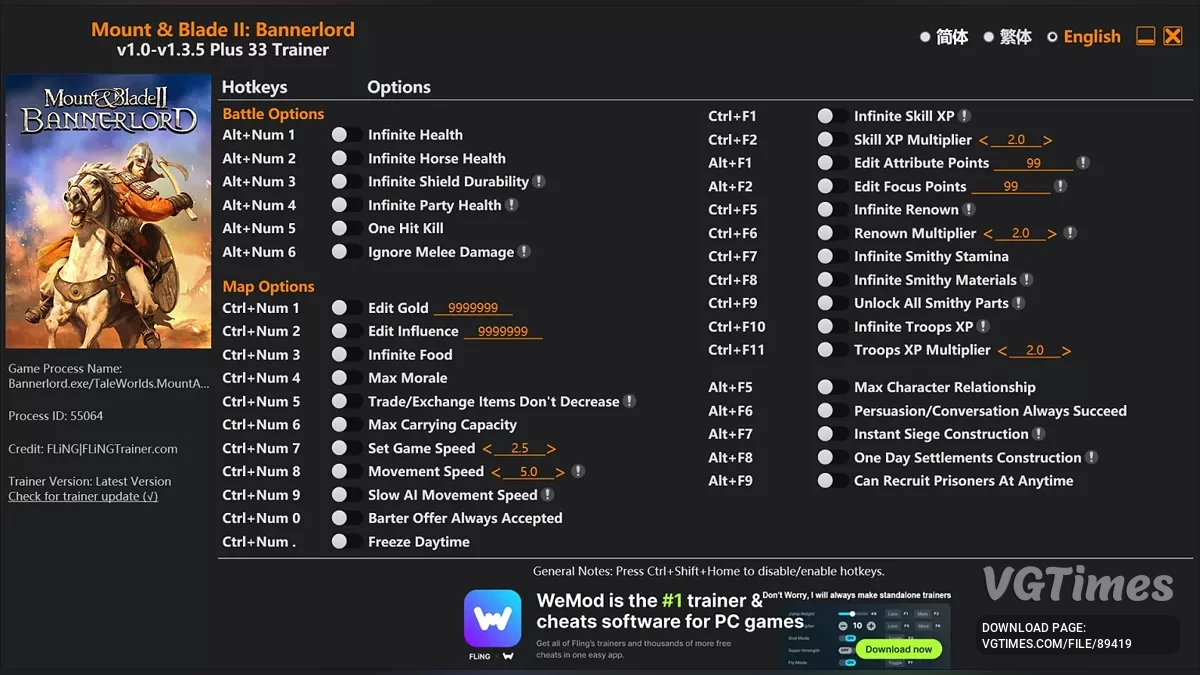Click the Download now button
This screenshot has width=1200, height=675.
pos(898,649)
